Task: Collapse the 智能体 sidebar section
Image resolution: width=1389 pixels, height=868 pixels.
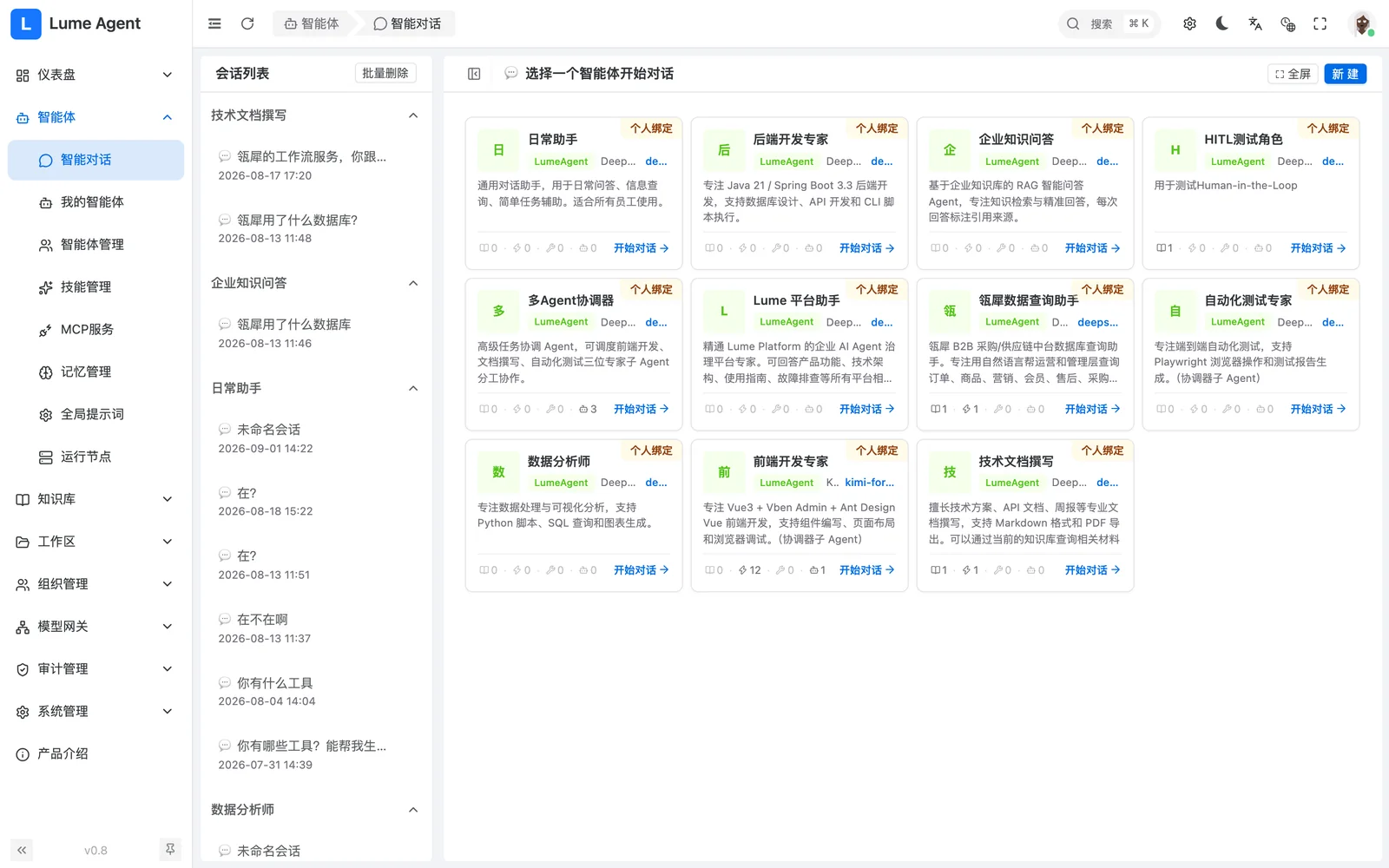Action: pos(95,117)
